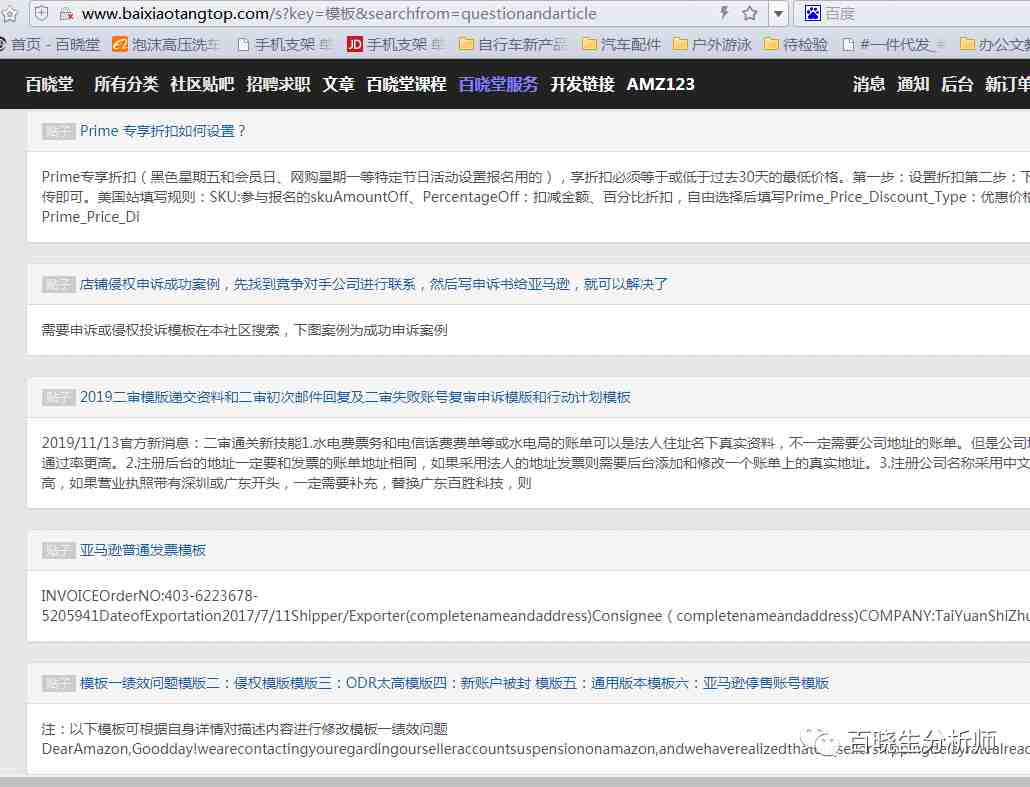1030x787 pixels.
Task: Open the 待检验 bookmark folder
Action: 796,45
